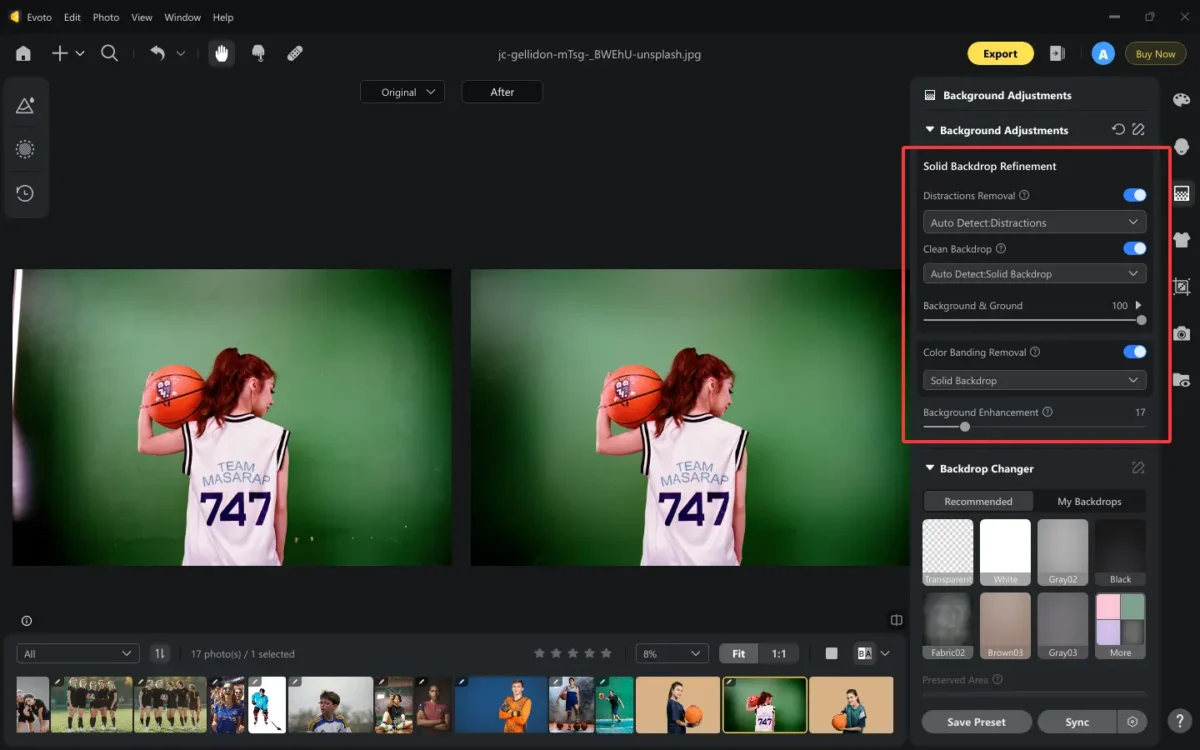Click the Undo arrow icon
The height and width of the screenshot is (750, 1200).
(157, 54)
